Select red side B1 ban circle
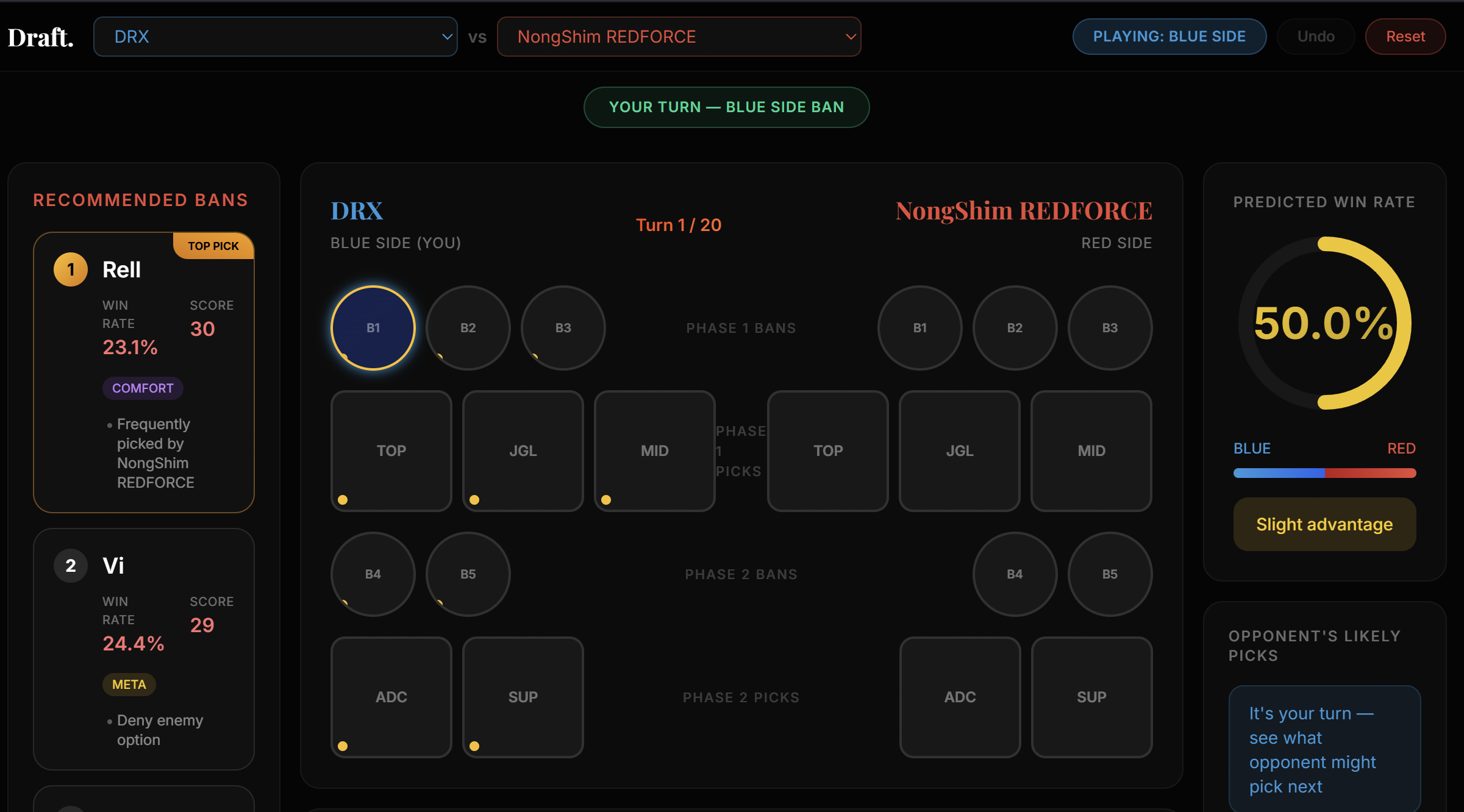Screen dimensions: 1464x812 coord(919,328)
